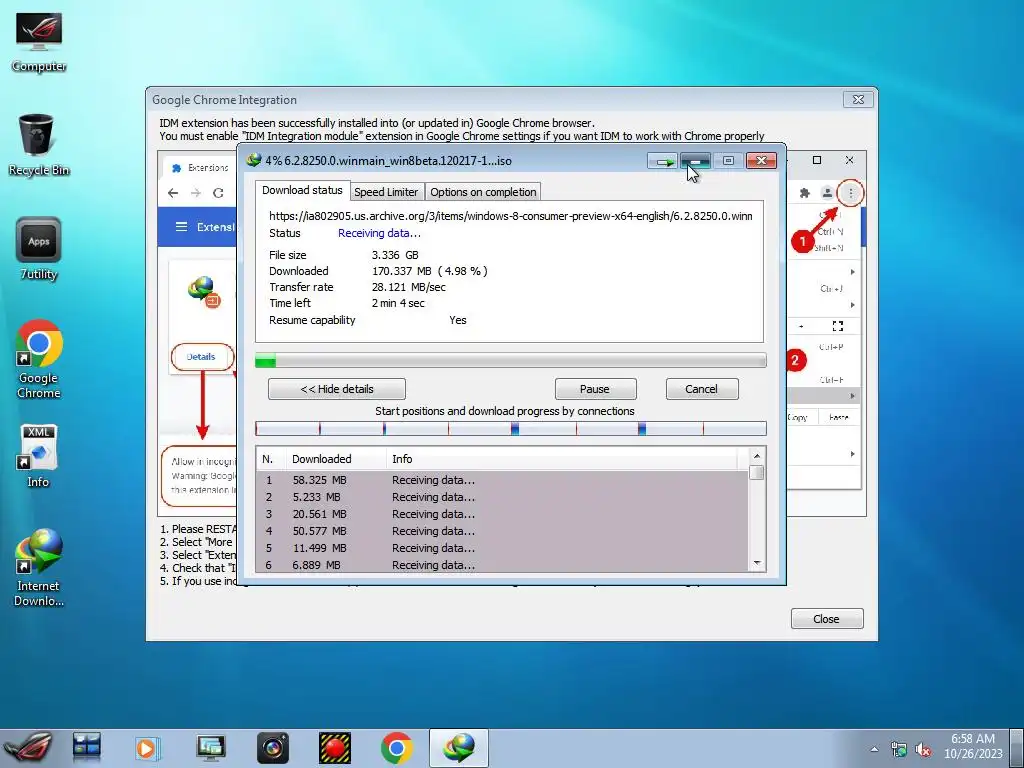Click the green download progress bar
Image resolution: width=1024 pixels, height=768 pixels.
coord(511,360)
